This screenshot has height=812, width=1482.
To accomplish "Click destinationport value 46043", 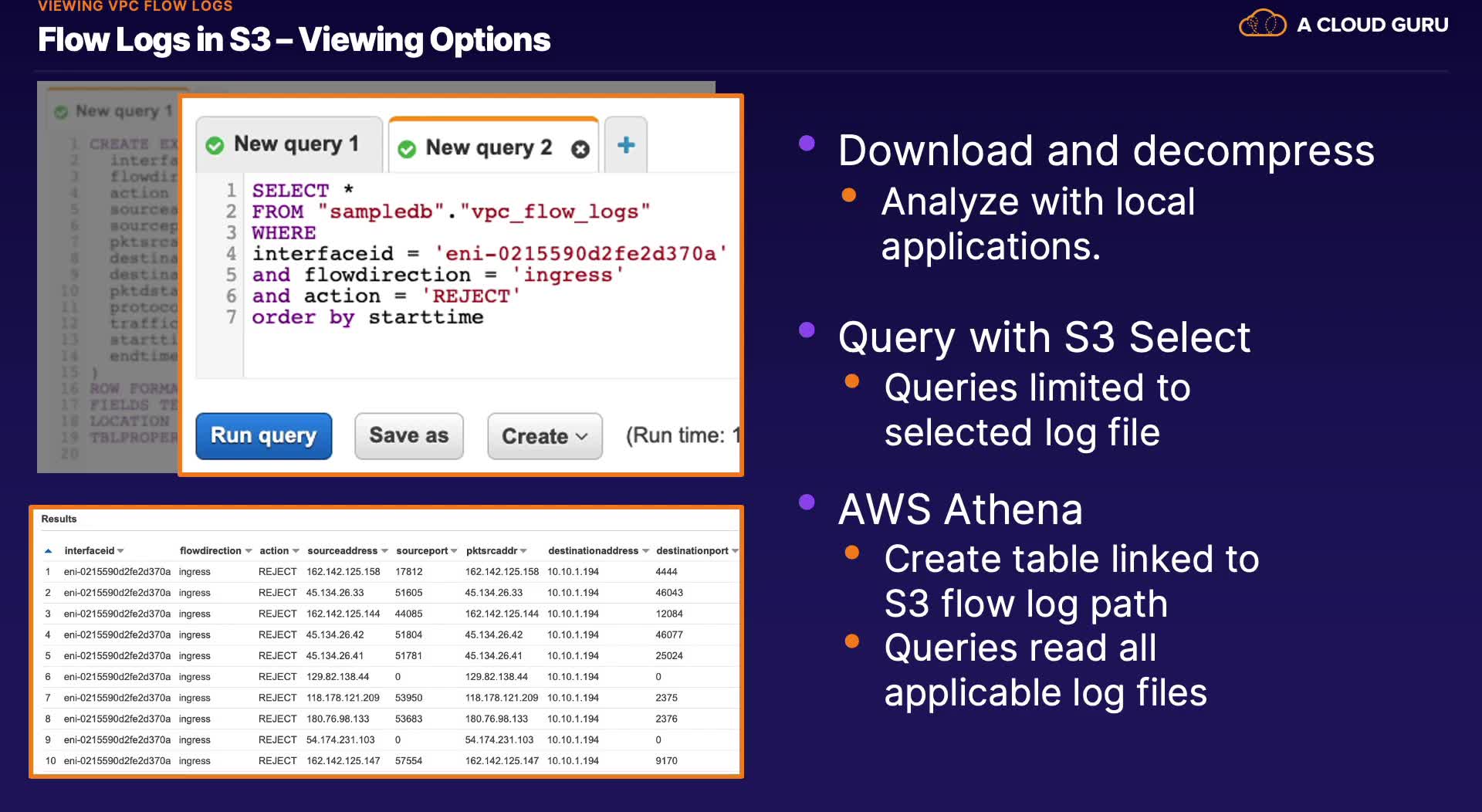I will [x=669, y=593].
